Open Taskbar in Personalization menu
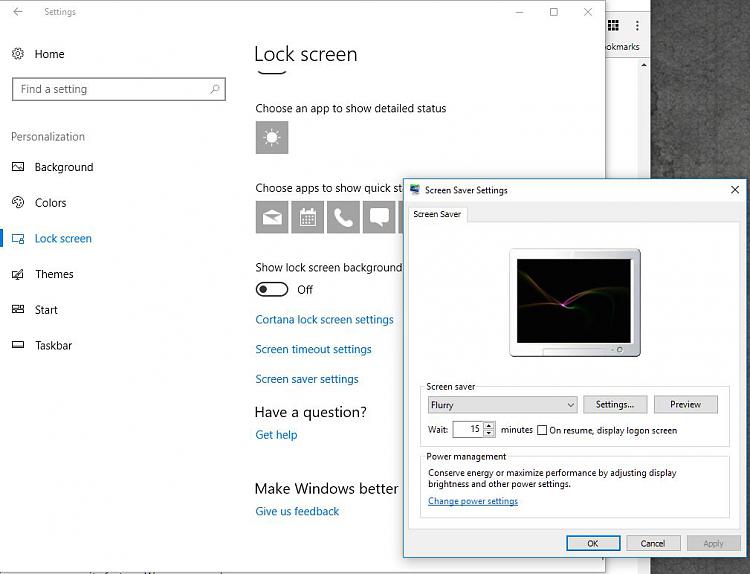This screenshot has height=574, width=750. point(54,345)
